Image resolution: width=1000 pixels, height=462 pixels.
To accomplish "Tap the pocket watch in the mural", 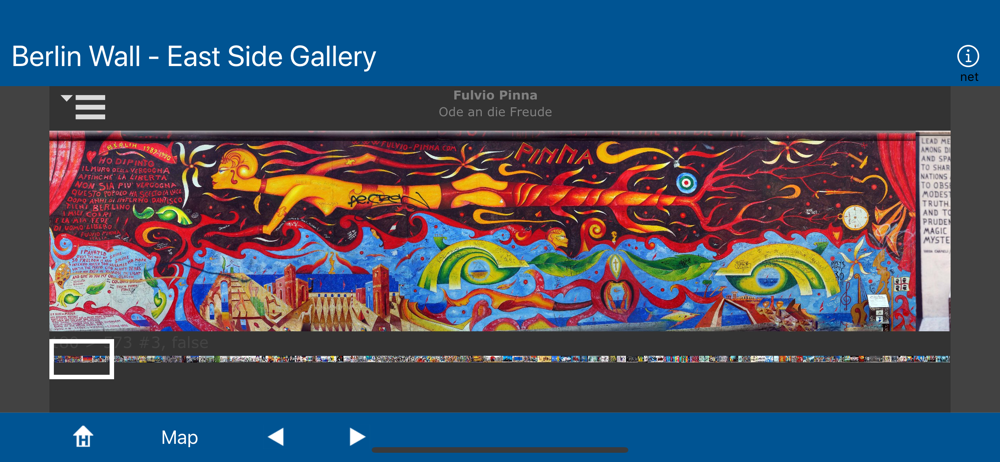I will pyautogui.click(x=855, y=217).
